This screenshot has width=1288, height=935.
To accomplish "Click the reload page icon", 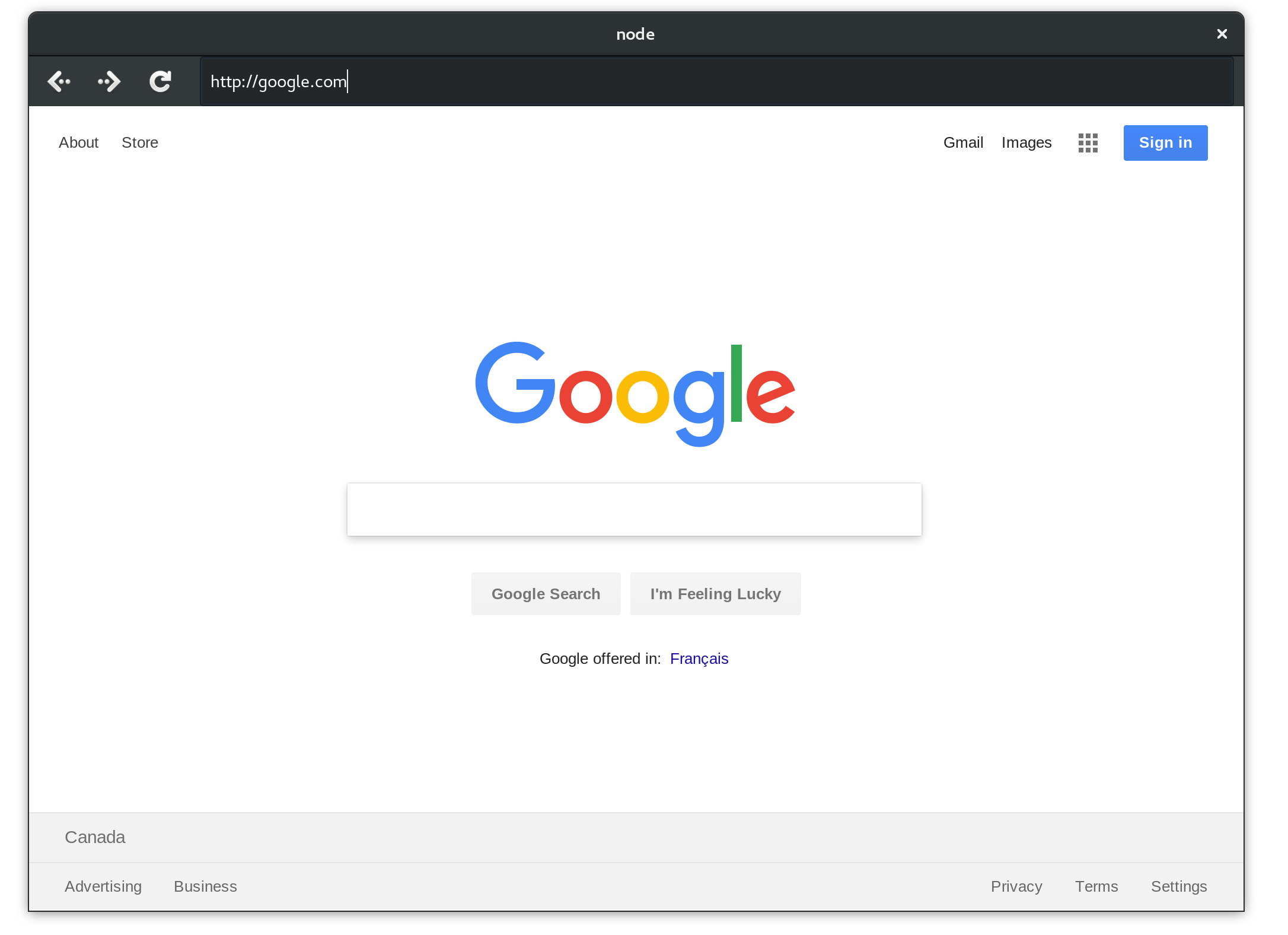I will pos(159,81).
